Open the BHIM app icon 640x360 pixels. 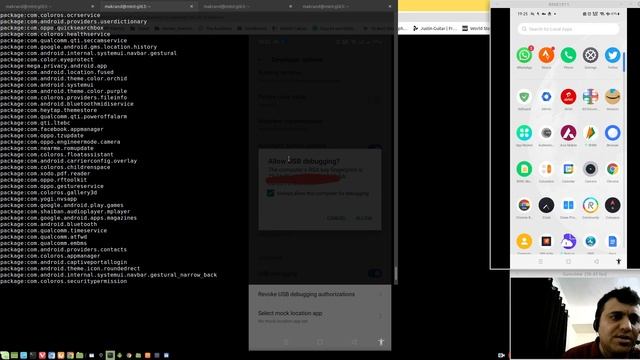click(x=590, y=133)
